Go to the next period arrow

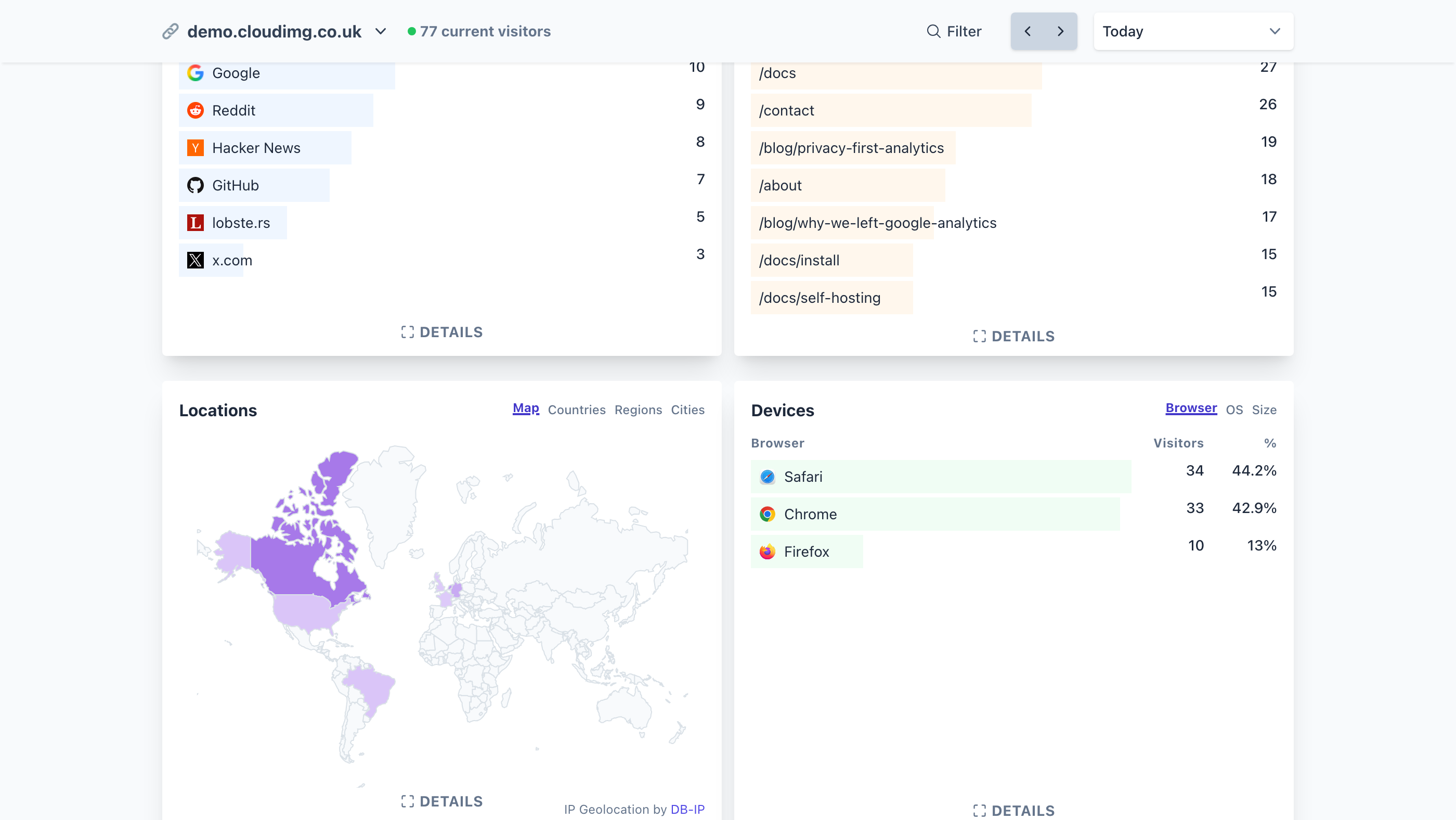coord(1060,31)
